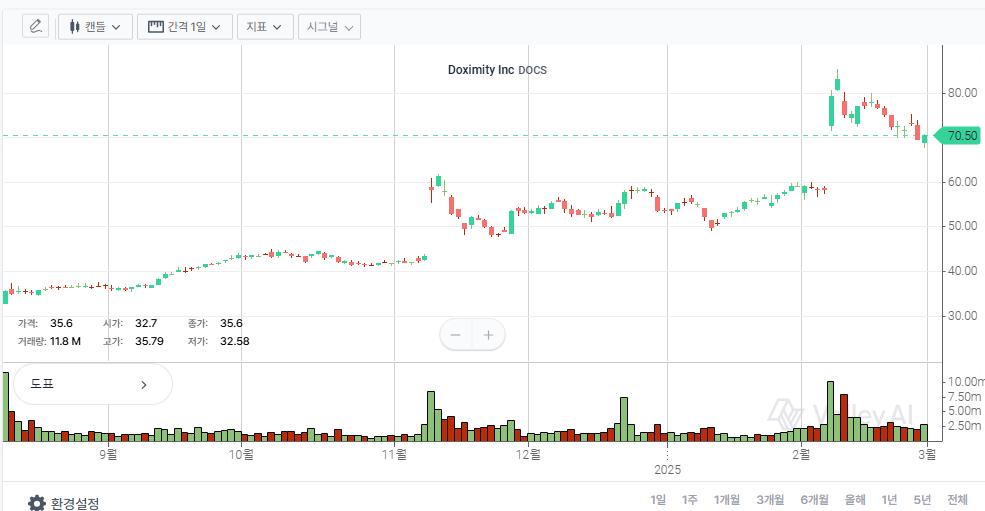The height and width of the screenshot is (511, 985).
Task: Open the 간격 1일 interval dropdown
Action: coord(185,27)
